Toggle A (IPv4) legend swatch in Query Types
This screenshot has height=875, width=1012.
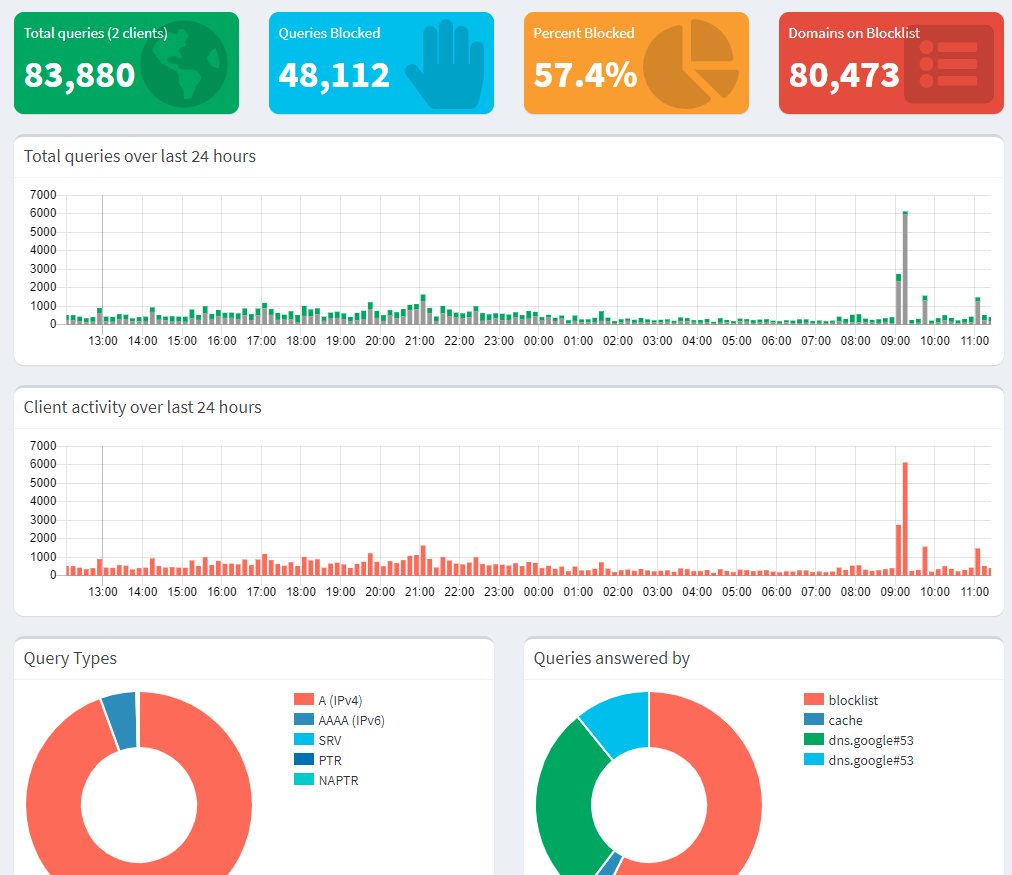304,699
